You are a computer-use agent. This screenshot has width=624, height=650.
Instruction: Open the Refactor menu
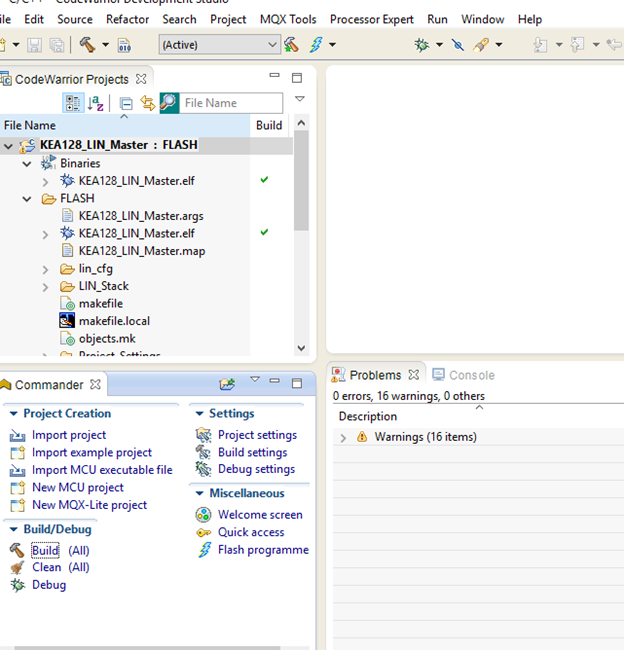pyautogui.click(x=127, y=19)
